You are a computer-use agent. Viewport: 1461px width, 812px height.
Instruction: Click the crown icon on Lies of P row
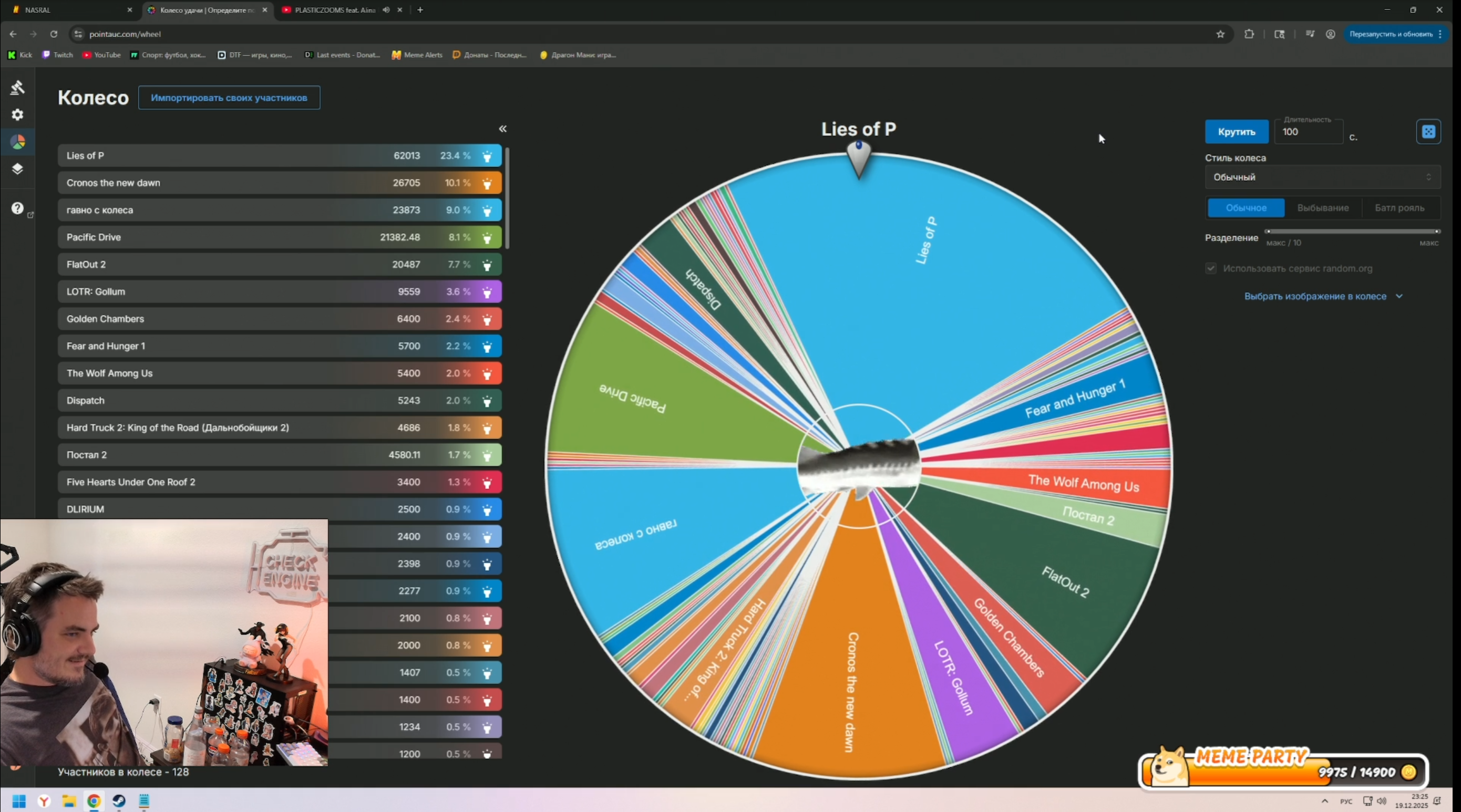coord(487,157)
